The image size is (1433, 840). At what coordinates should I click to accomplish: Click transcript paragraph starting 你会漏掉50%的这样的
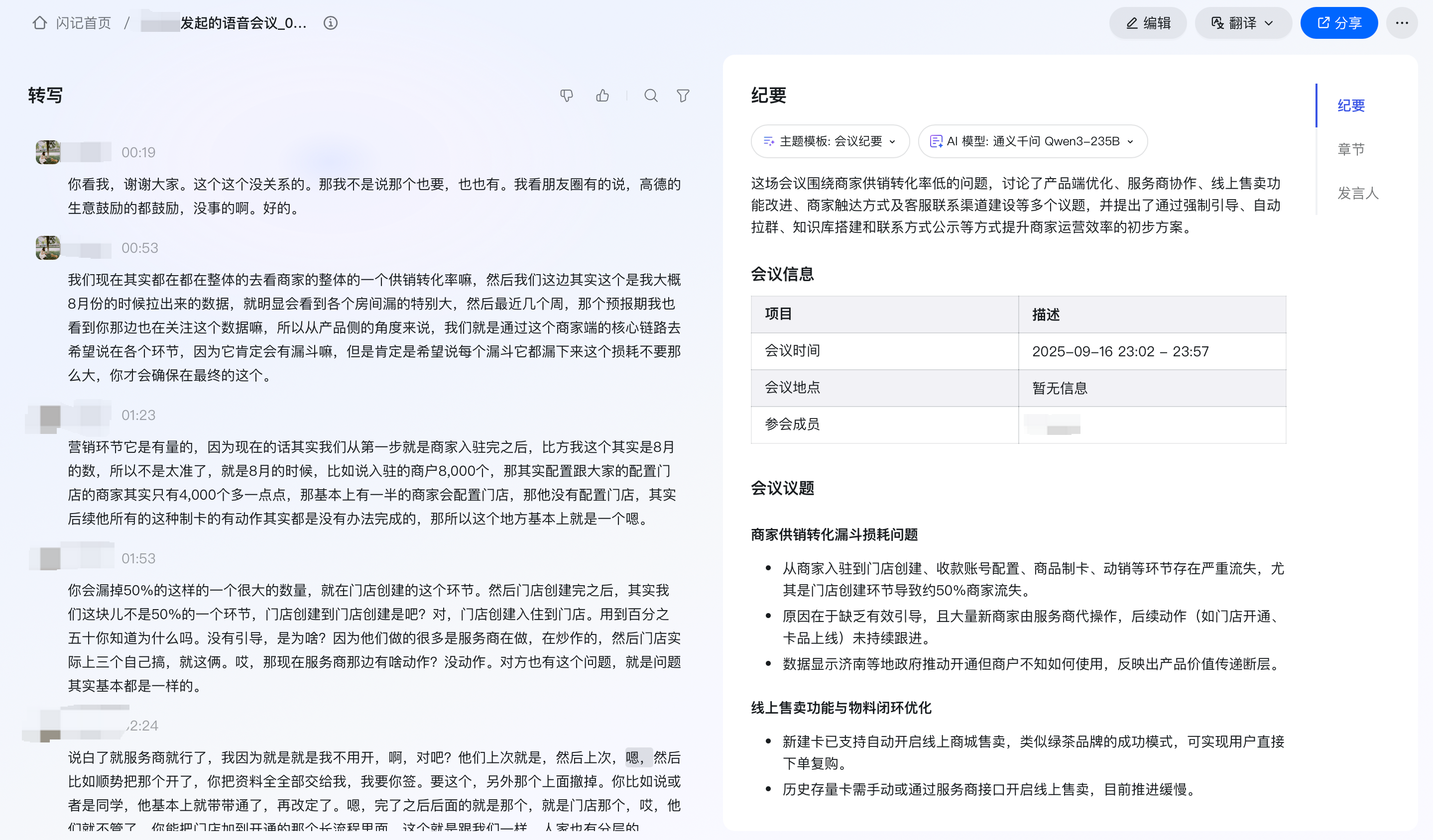pos(374,637)
